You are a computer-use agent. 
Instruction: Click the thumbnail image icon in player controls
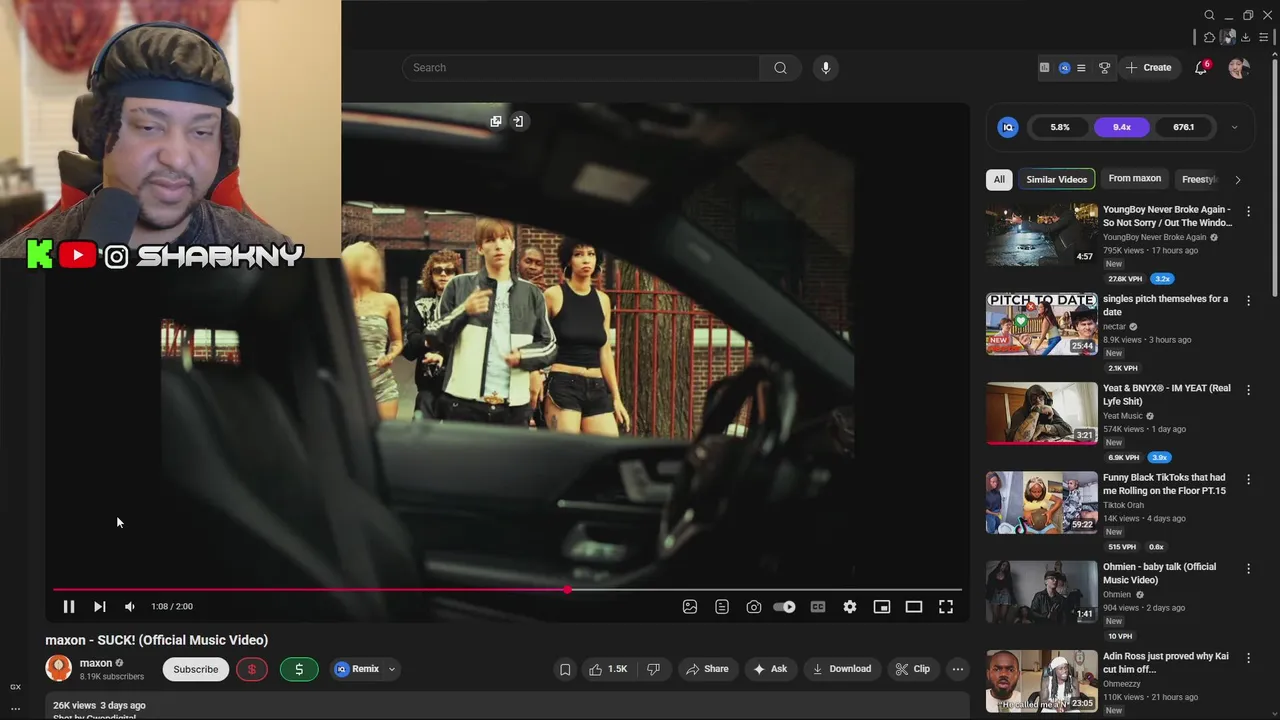click(690, 606)
